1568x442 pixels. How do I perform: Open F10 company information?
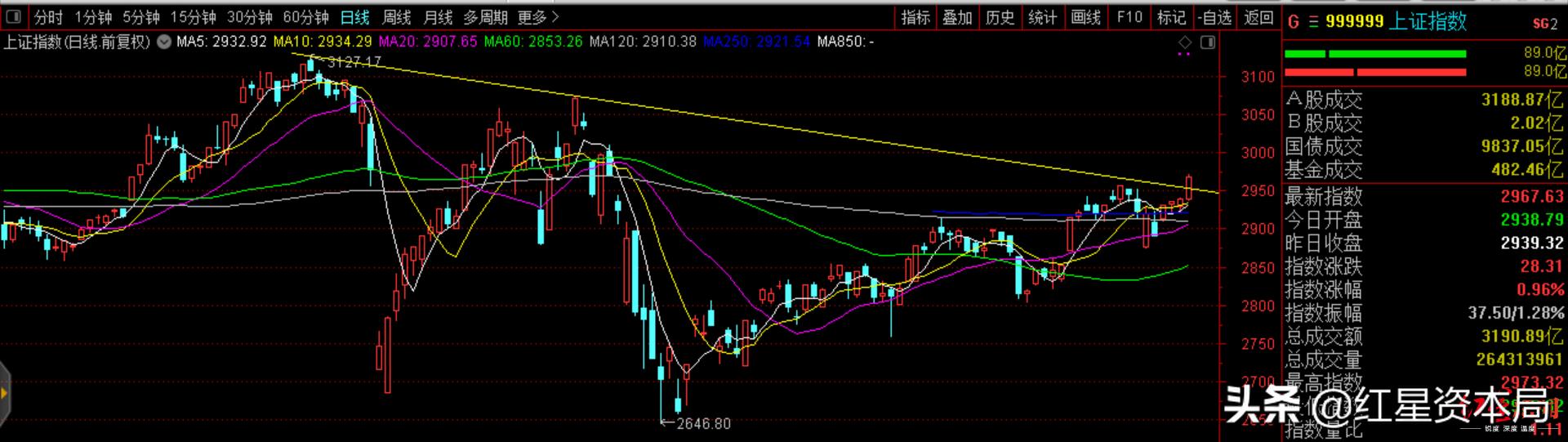tap(1129, 17)
